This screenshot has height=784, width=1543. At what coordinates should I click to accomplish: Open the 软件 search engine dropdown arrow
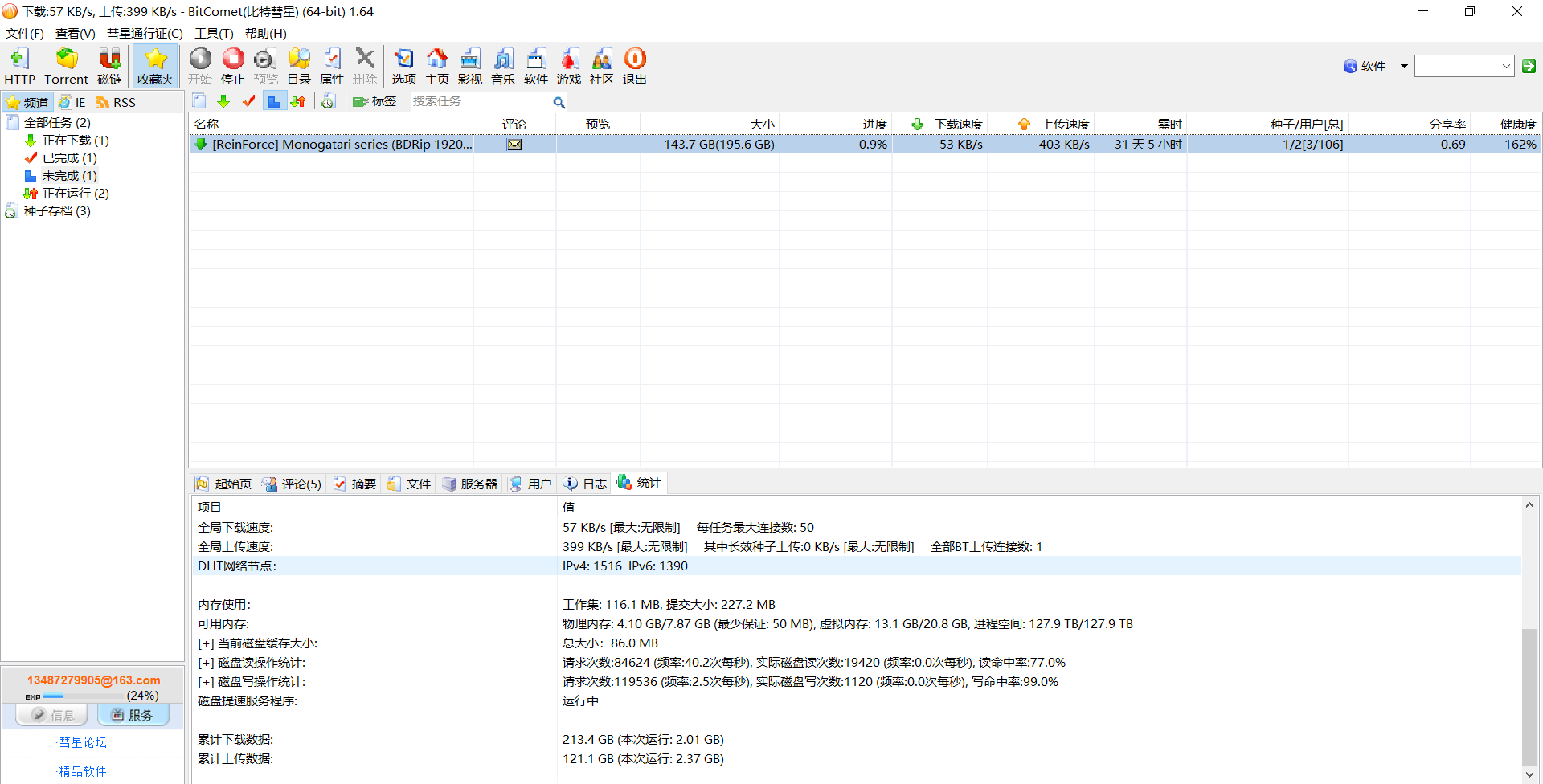tap(1404, 66)
